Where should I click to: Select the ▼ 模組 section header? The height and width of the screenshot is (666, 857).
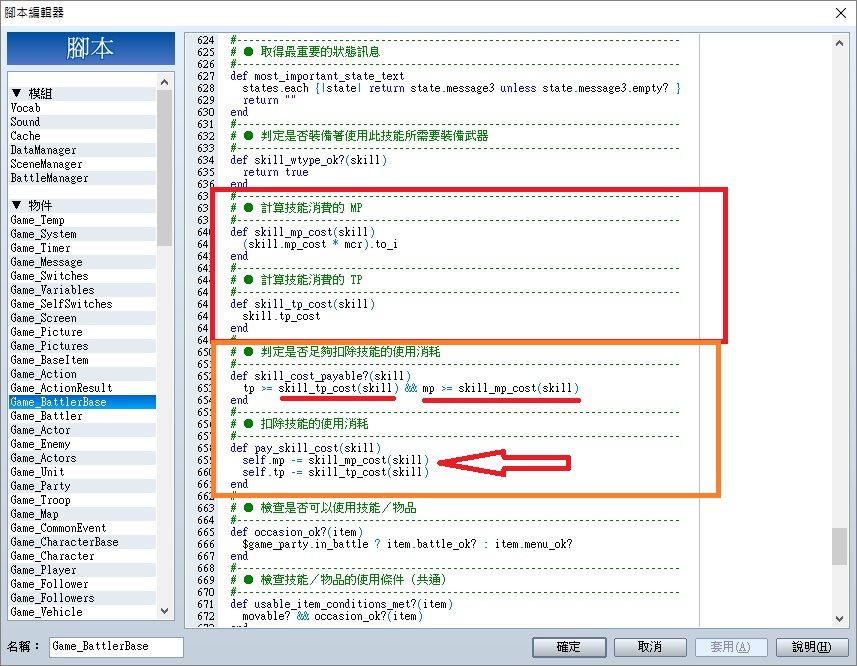click(x=83, y=93)
